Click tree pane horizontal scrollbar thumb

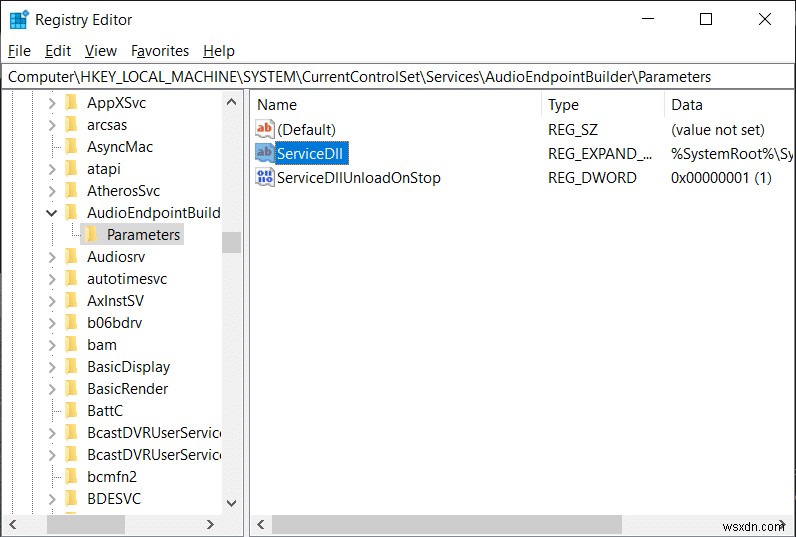click(86, 524)
